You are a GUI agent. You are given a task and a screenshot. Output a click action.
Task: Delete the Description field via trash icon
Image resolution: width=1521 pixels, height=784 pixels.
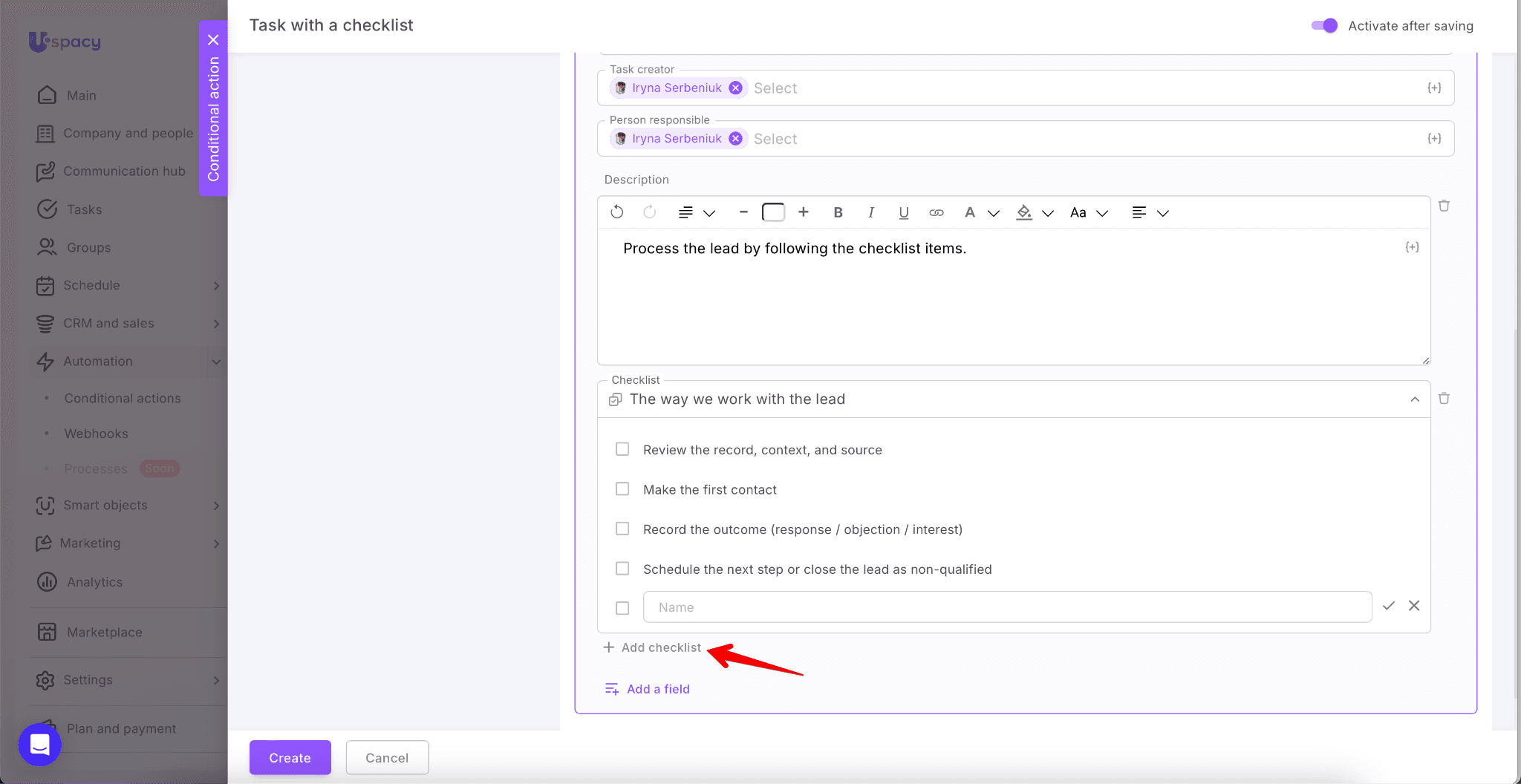coord(1444,206)
